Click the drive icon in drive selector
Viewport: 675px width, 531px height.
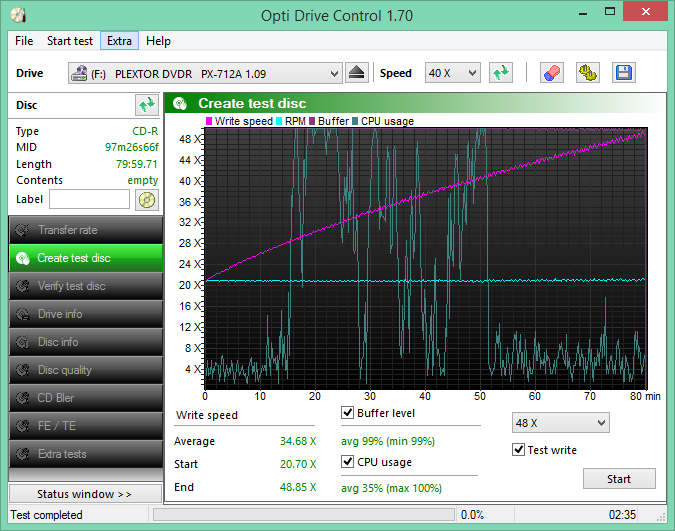(x=79, y=73)
